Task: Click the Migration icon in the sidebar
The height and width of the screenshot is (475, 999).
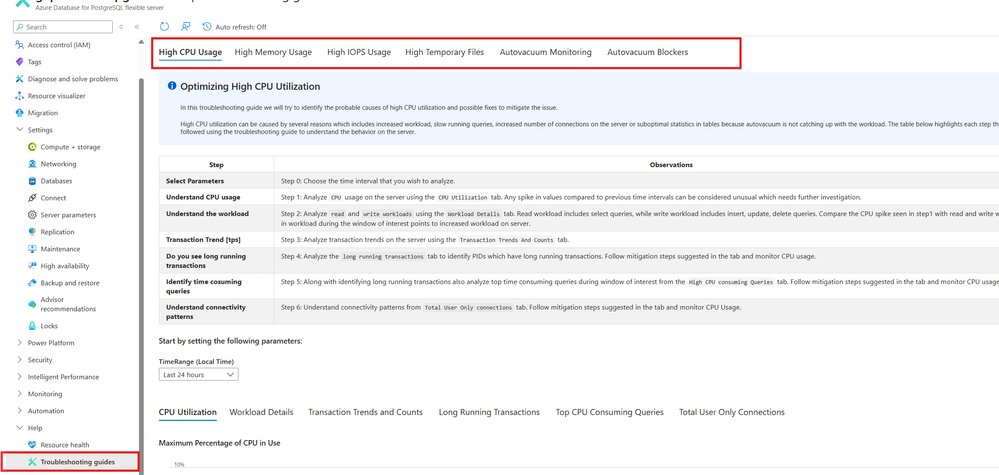Action: coord(19,113)
